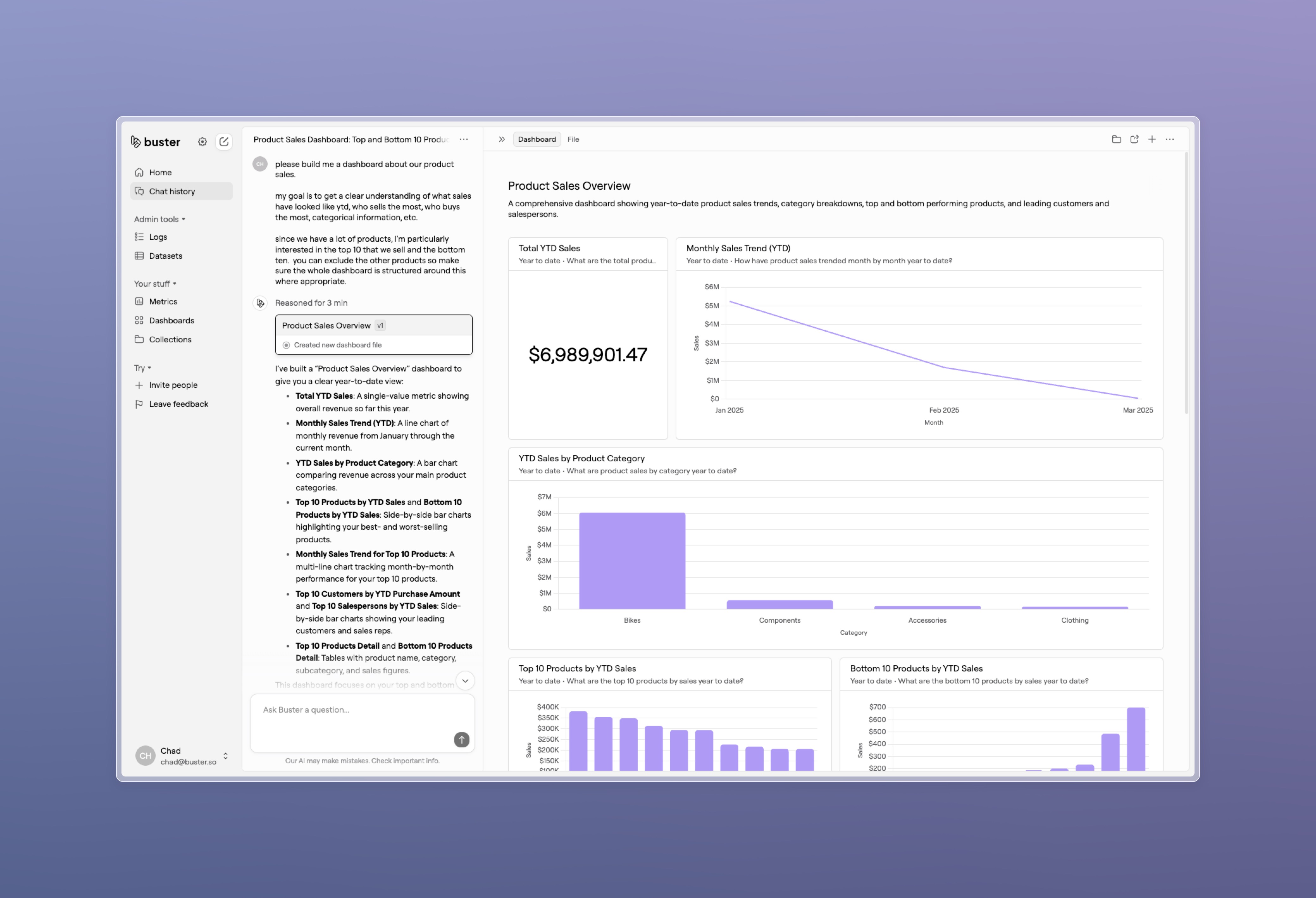Screen dimensions: 1316x898
Task: Click the plus icon in dashboard toolbar
Action: 1152,139
